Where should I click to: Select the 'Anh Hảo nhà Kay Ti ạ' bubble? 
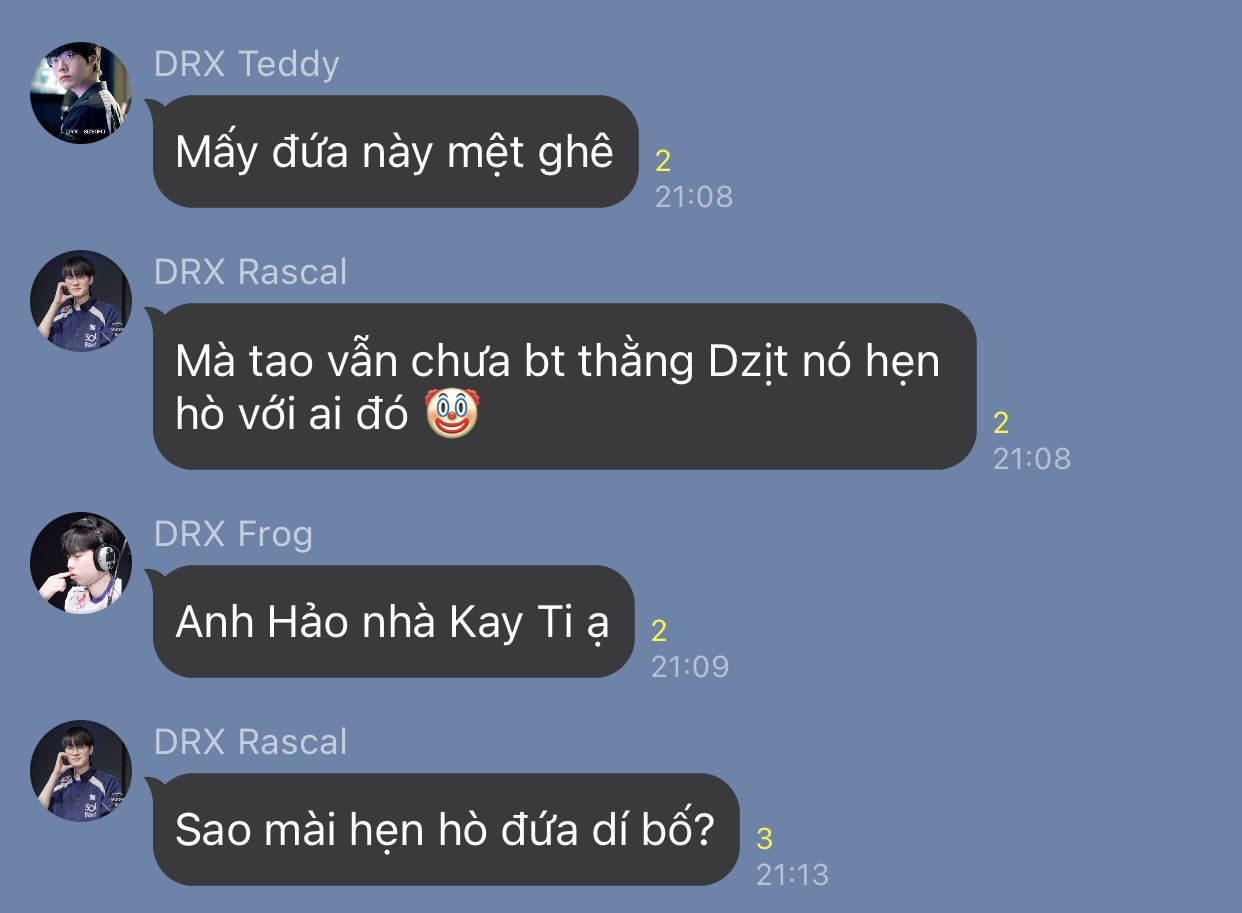click(393, 622)
